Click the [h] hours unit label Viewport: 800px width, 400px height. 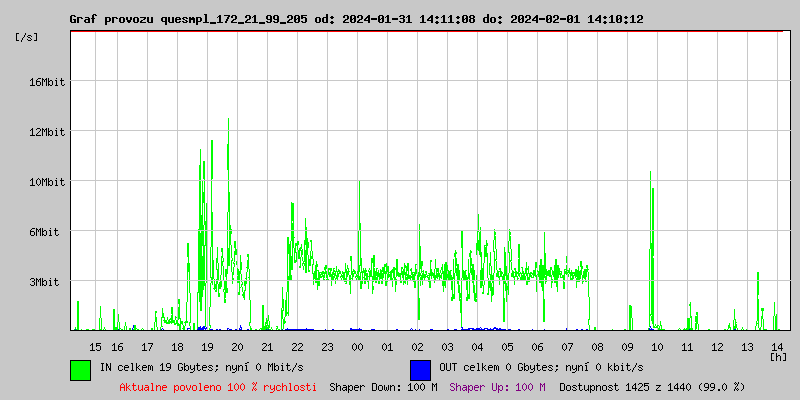[778, 356]
